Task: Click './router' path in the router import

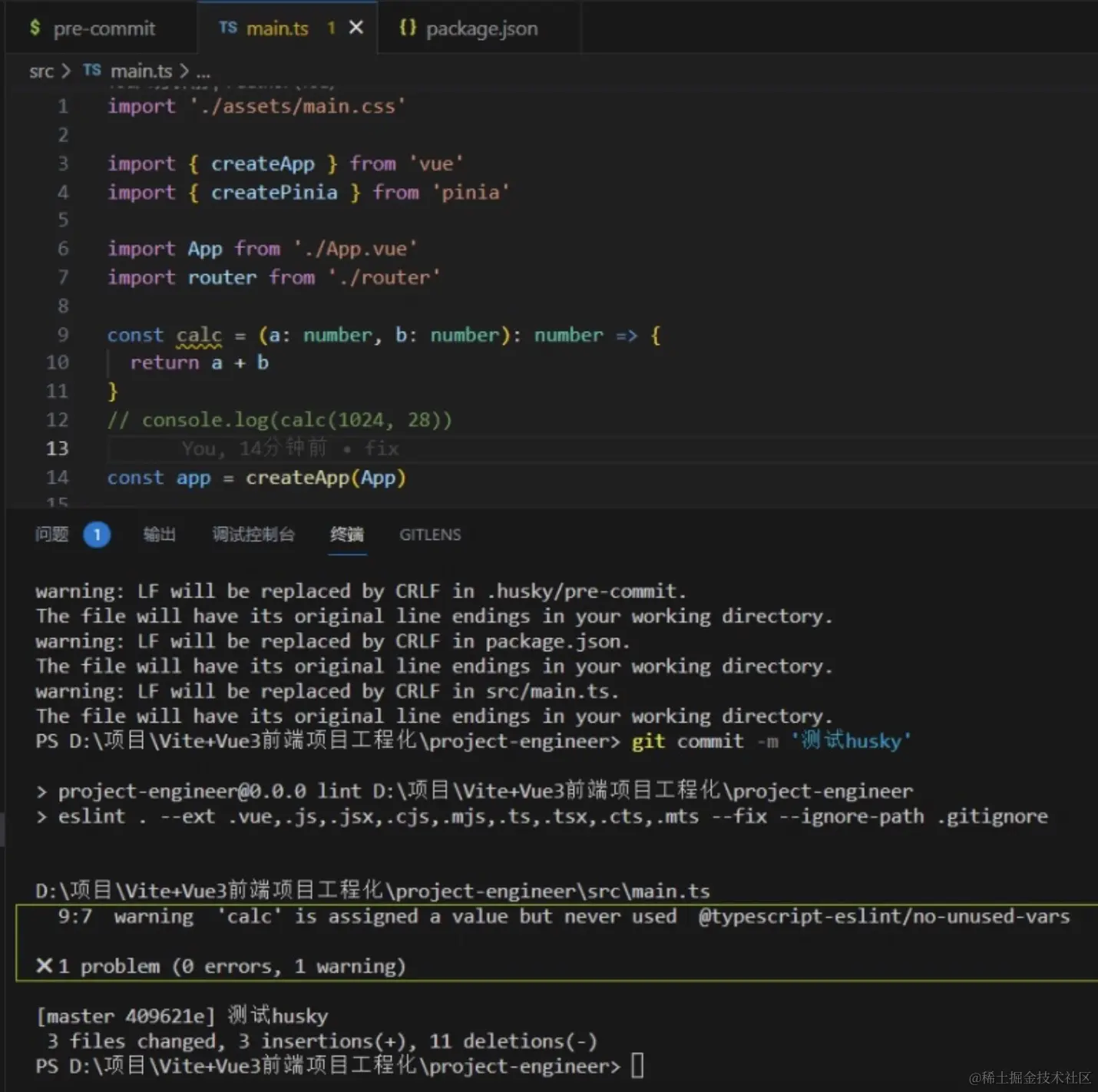Action: pyautogui.click(x=384, y=277)
